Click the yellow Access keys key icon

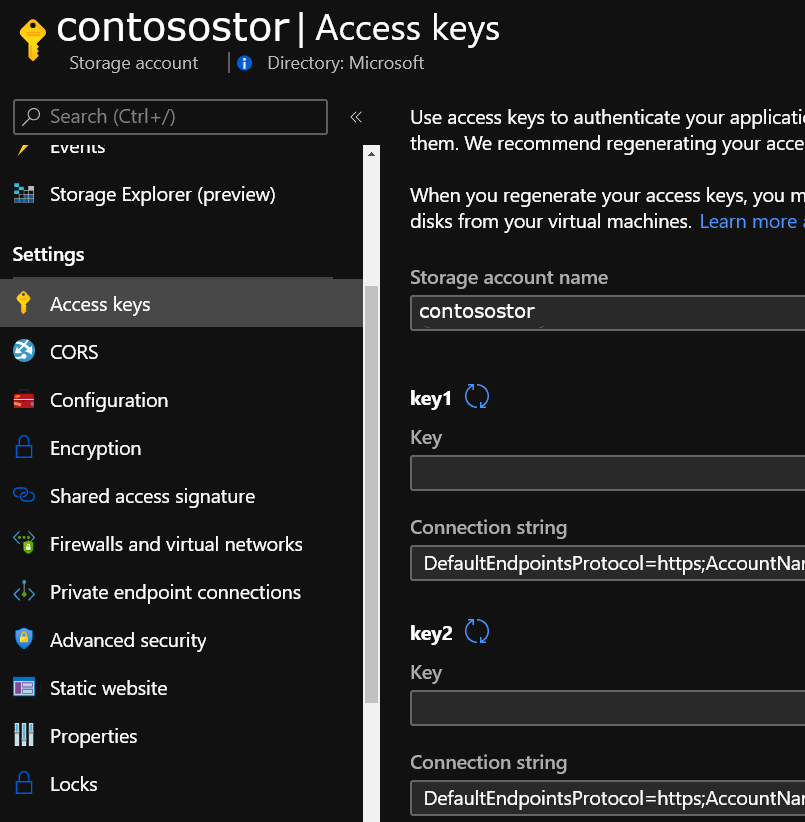pyautogui.click(x=26, y=303)
